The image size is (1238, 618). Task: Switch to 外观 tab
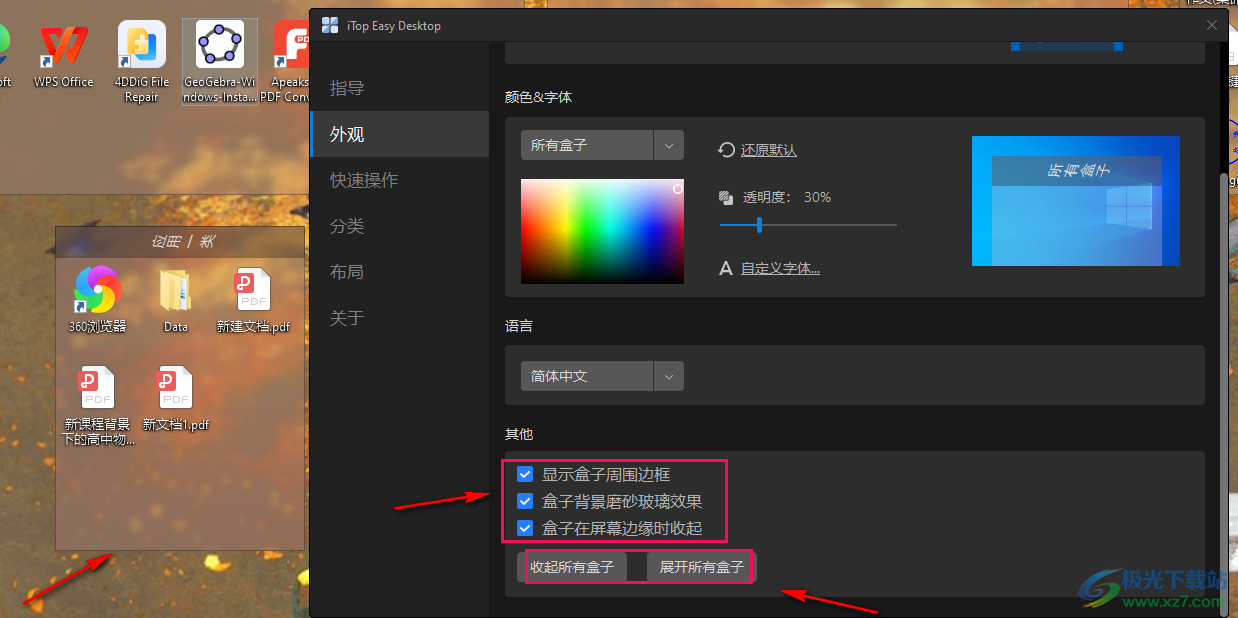click(399, 134)
